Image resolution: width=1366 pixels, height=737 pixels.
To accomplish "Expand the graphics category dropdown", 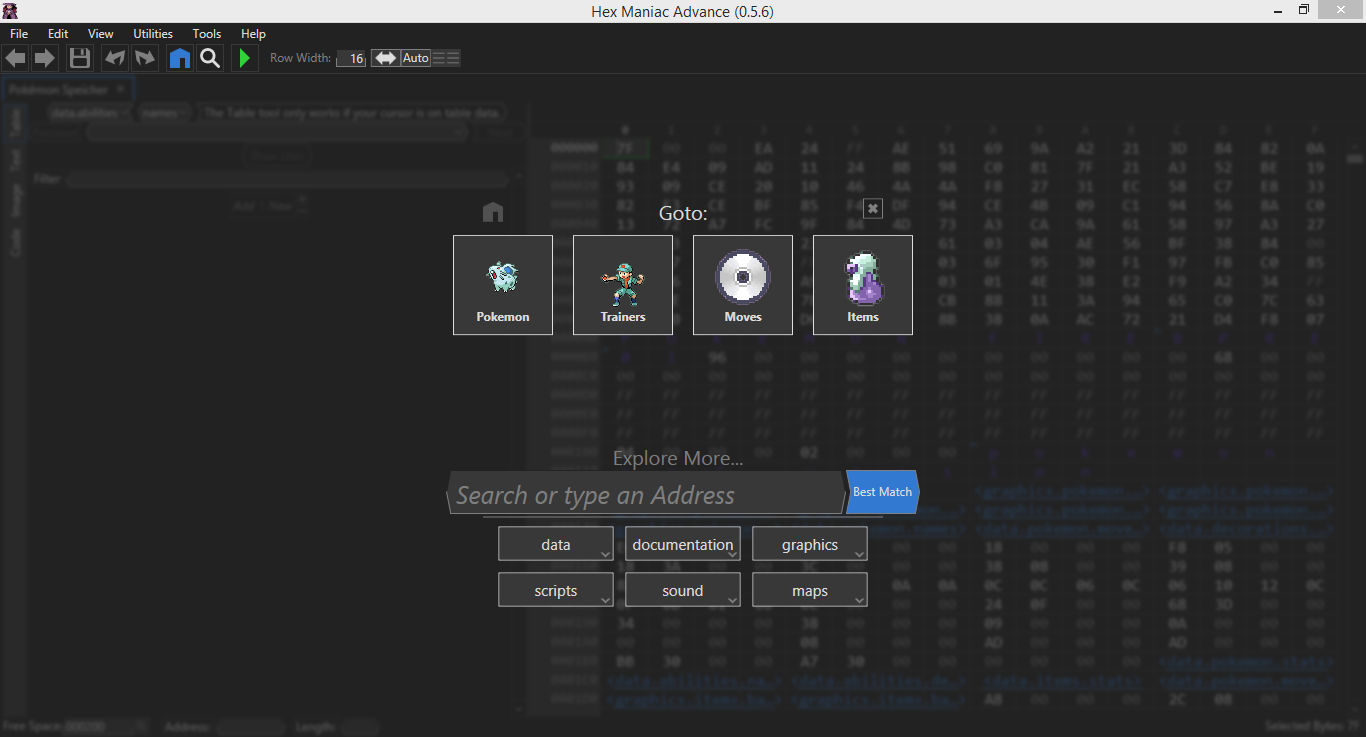I will pos(810,545).
